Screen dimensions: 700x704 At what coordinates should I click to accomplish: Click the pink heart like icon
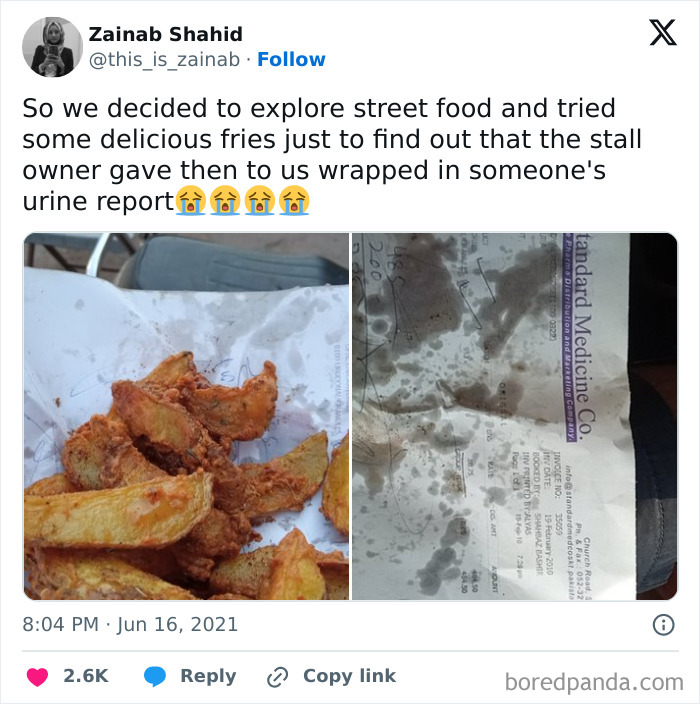coord(37,677)
